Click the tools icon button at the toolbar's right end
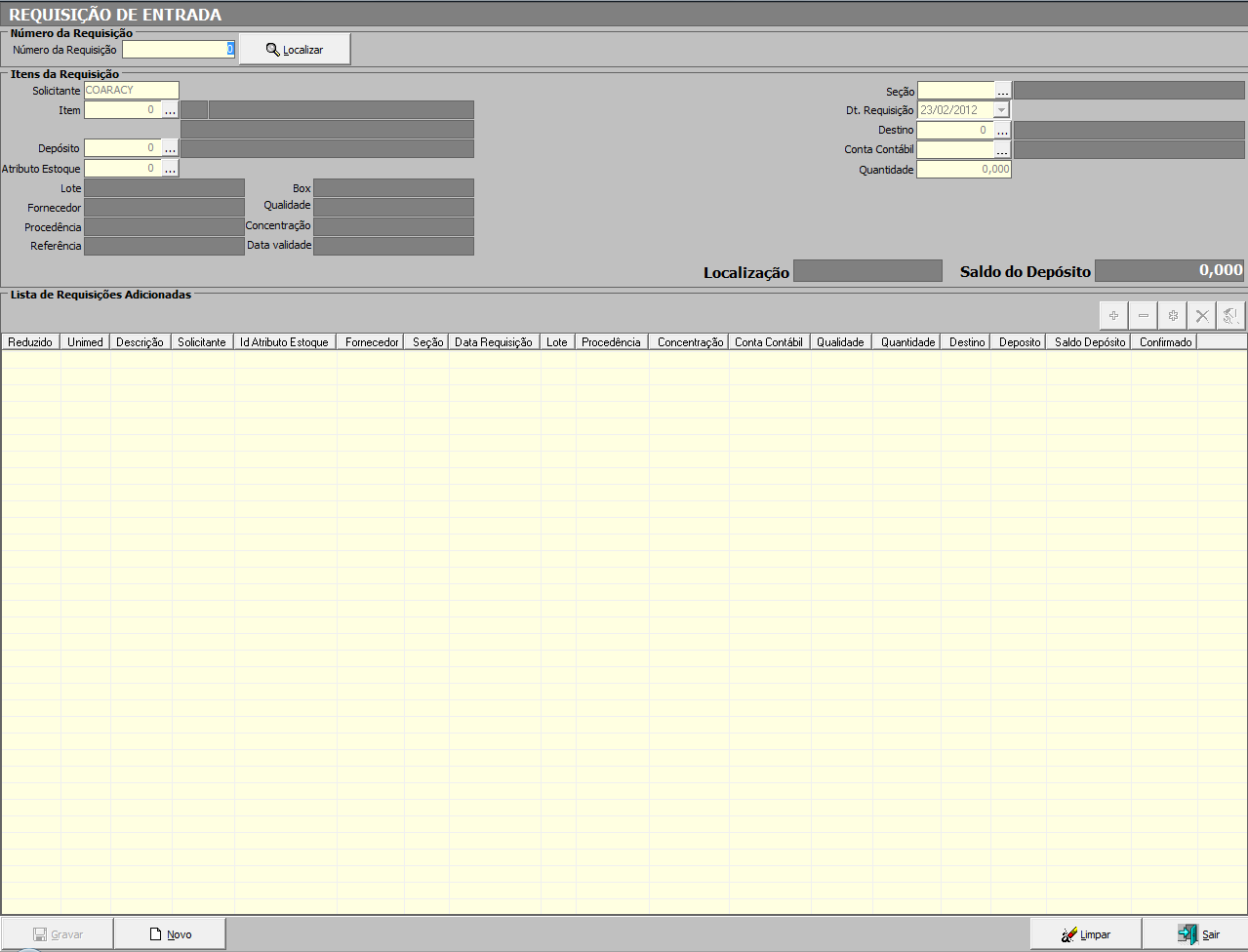1248x952 pixels. [1231, 316]
